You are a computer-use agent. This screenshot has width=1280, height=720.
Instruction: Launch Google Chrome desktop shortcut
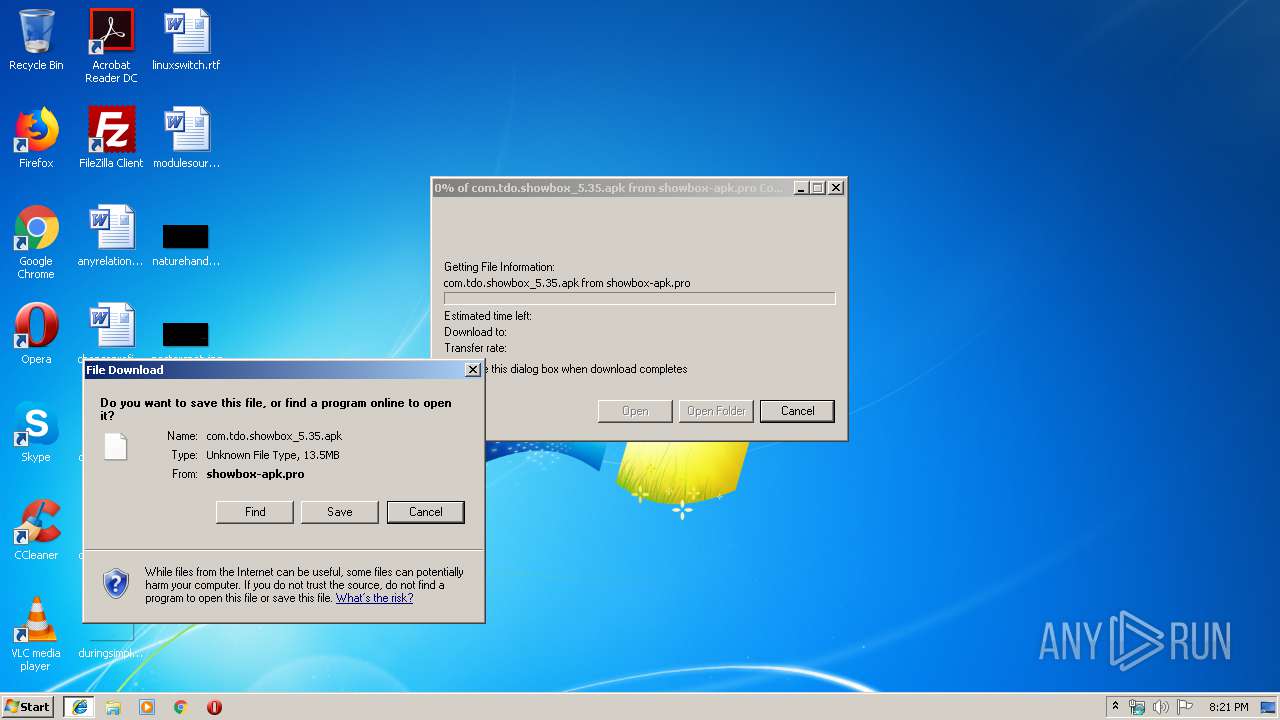click(36, 242)
